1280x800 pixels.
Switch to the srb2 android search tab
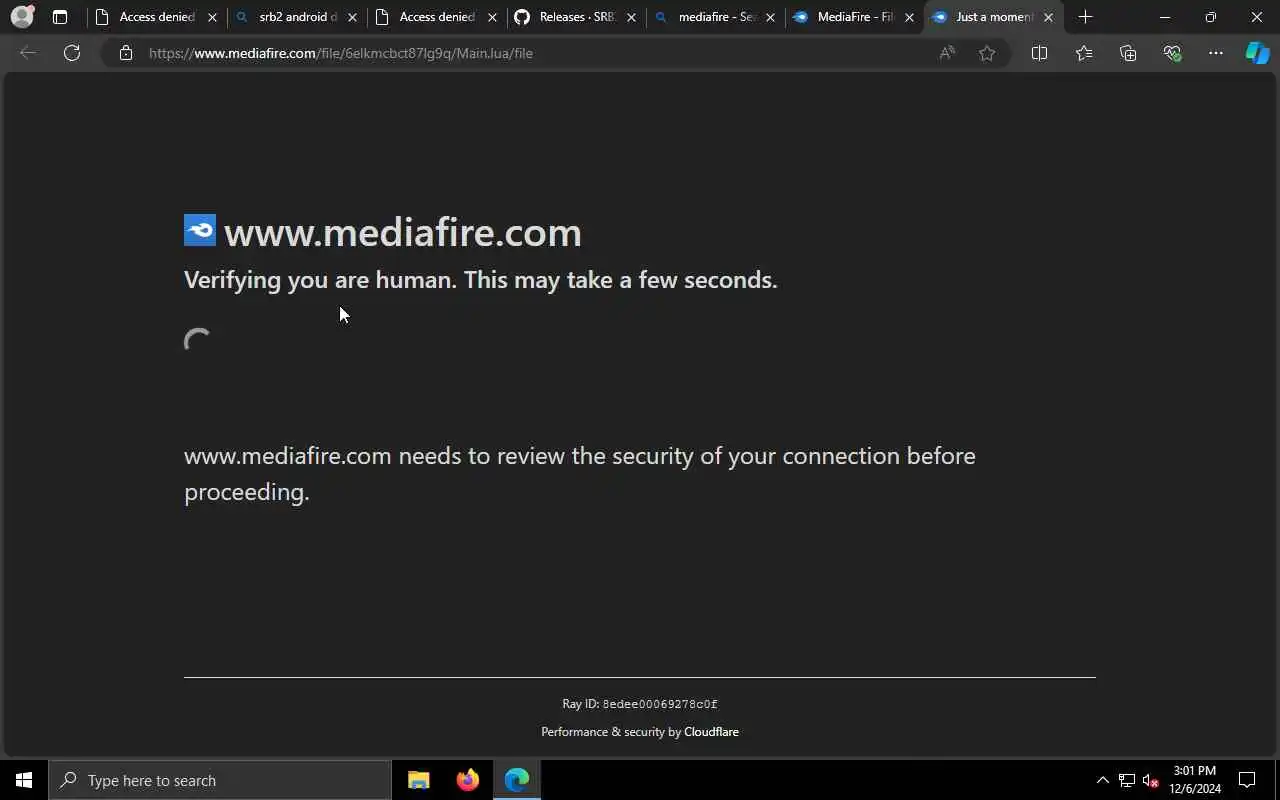[296, 17]
